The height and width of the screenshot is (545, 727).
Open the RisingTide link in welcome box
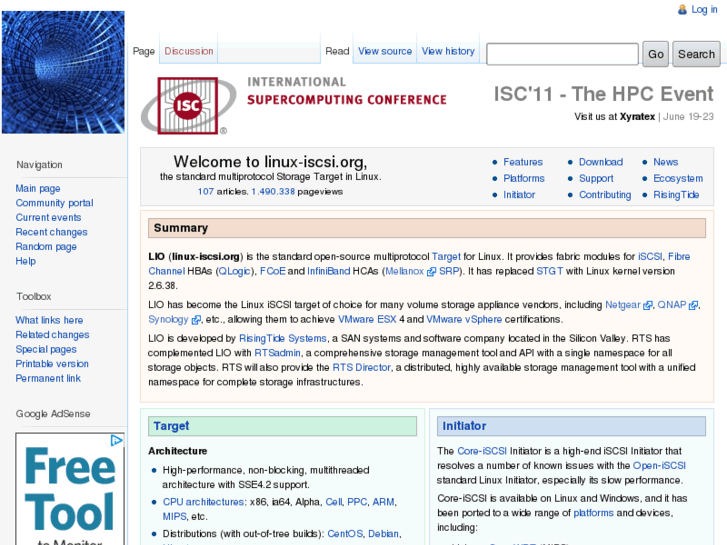(676, 195)
